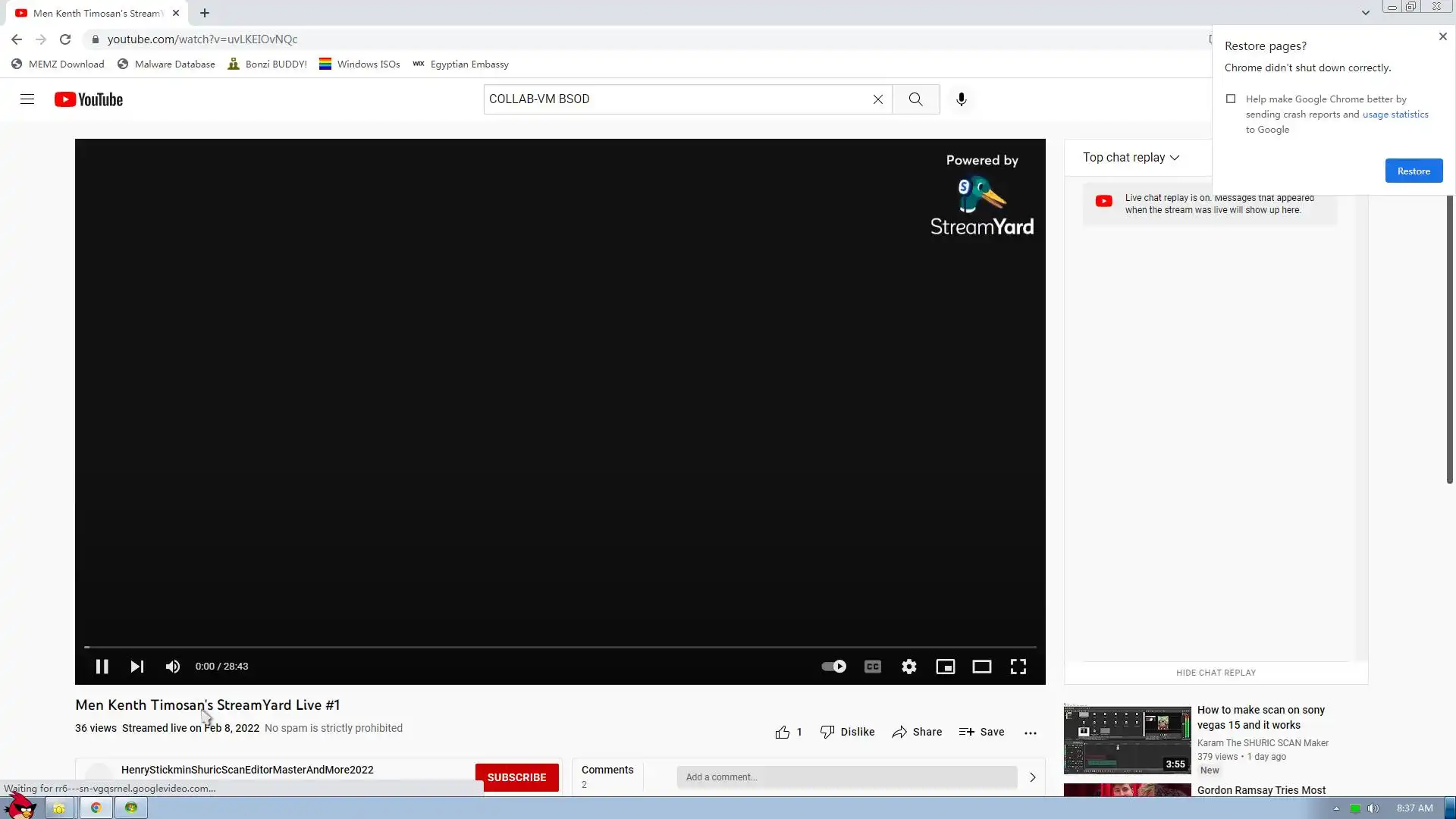
Task: Enable miniplayer mode
Action: tap(946, 667)
